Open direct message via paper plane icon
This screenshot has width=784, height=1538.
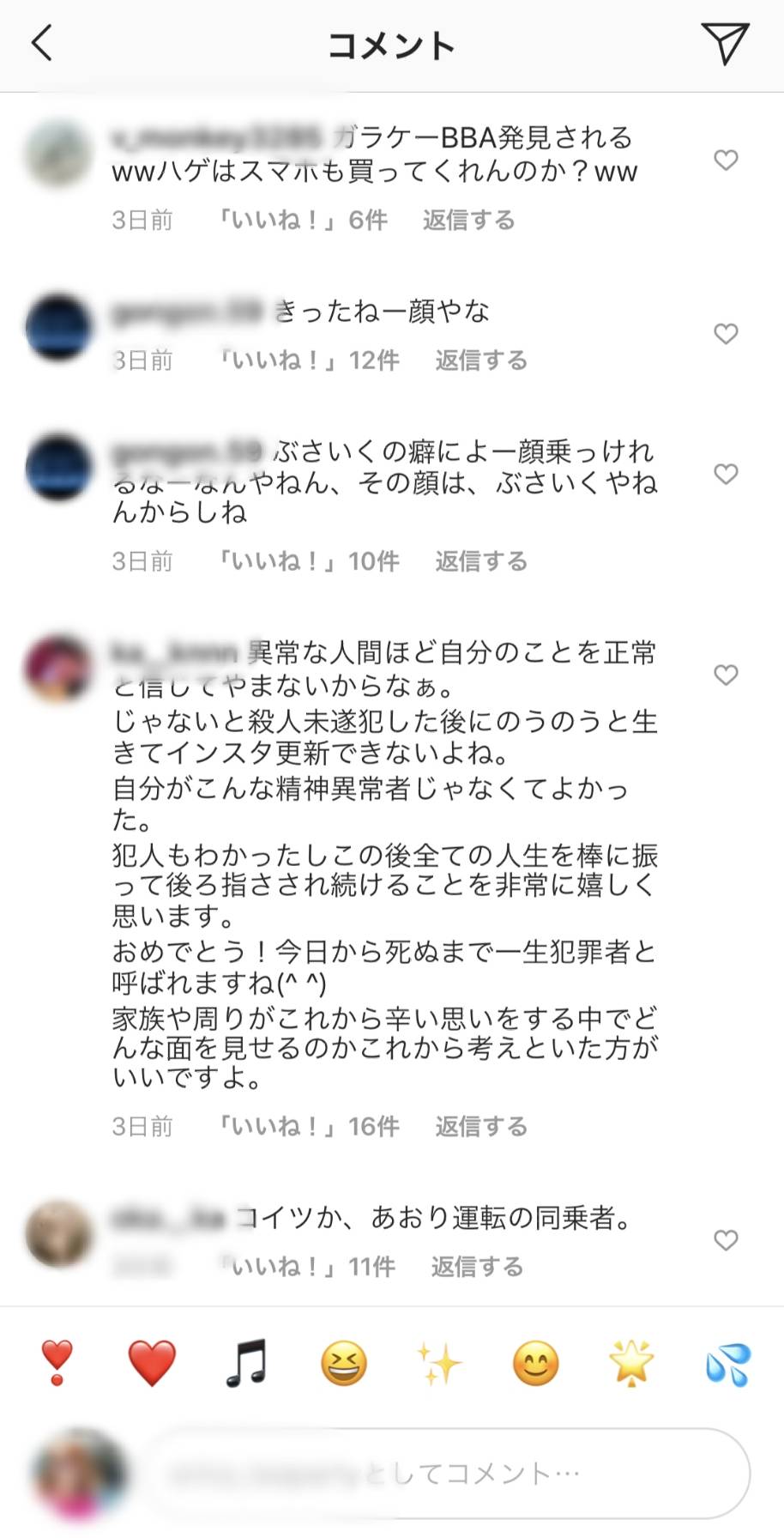tap(726, 43)
